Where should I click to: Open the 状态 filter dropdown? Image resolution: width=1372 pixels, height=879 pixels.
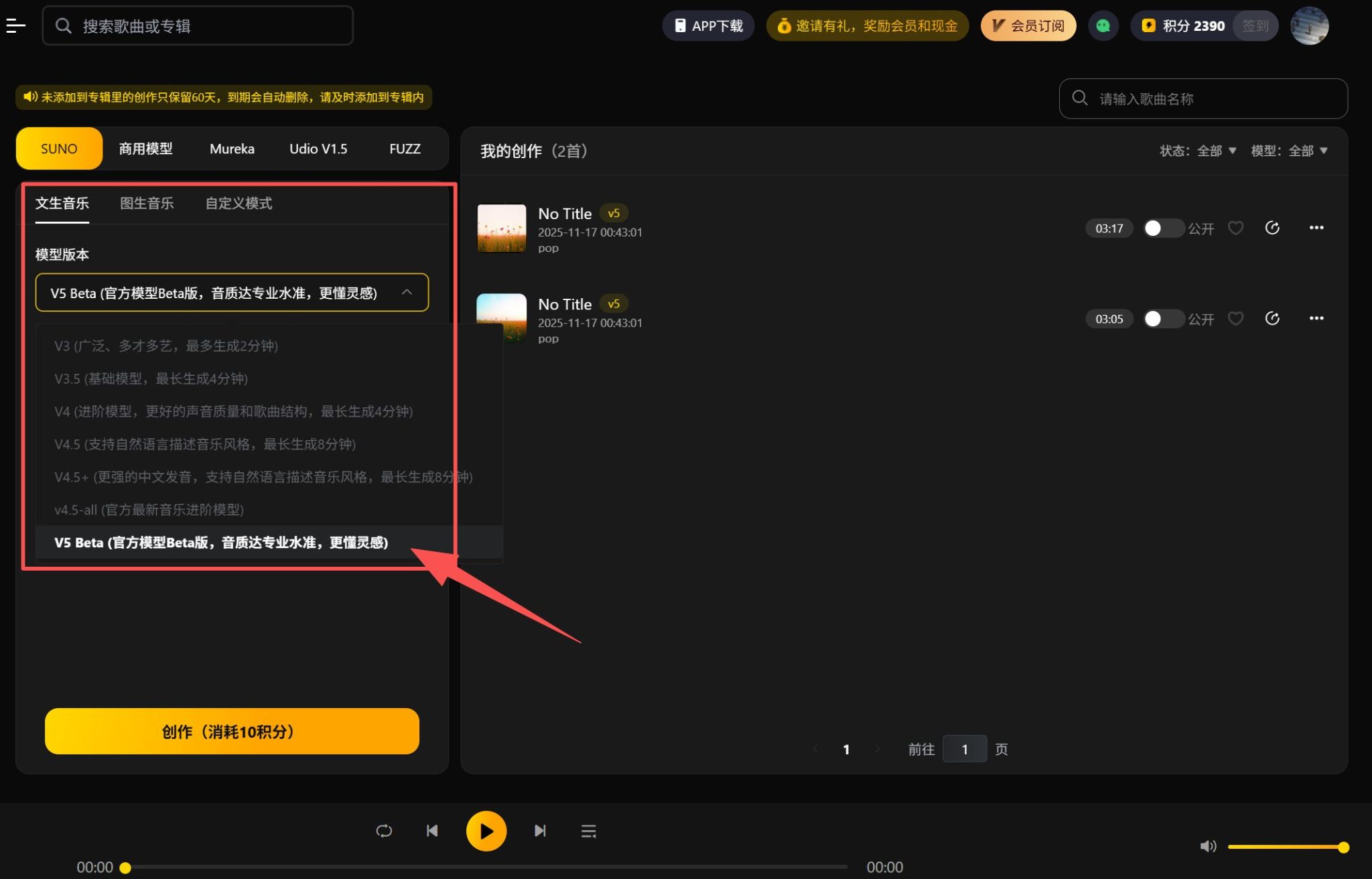point(1198,151)
